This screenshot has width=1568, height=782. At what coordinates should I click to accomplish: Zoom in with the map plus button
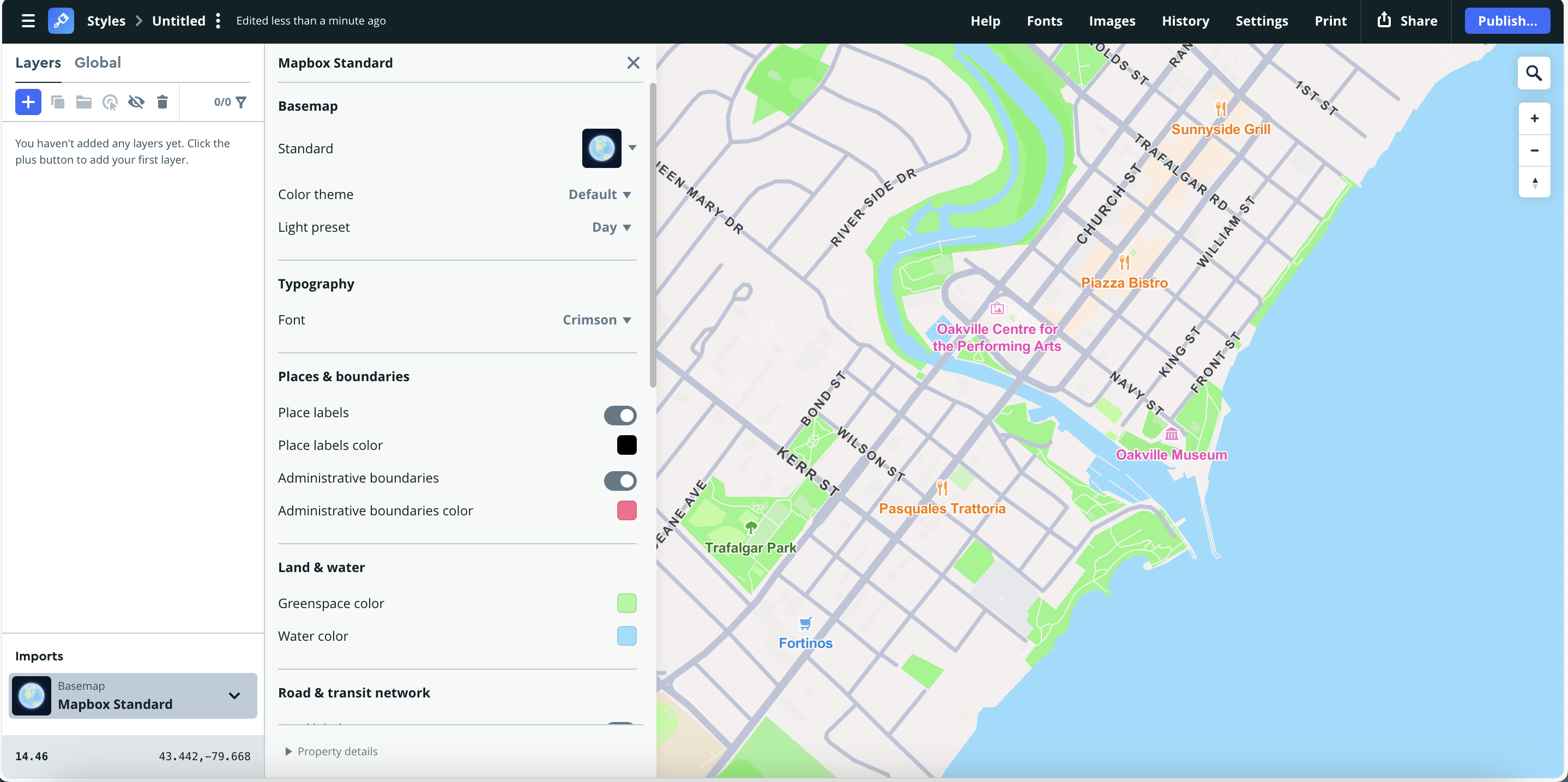1534,118
